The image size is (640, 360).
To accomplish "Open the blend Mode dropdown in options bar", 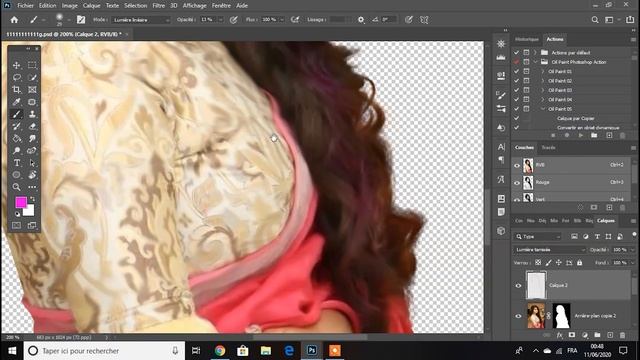I will (140, 20).
